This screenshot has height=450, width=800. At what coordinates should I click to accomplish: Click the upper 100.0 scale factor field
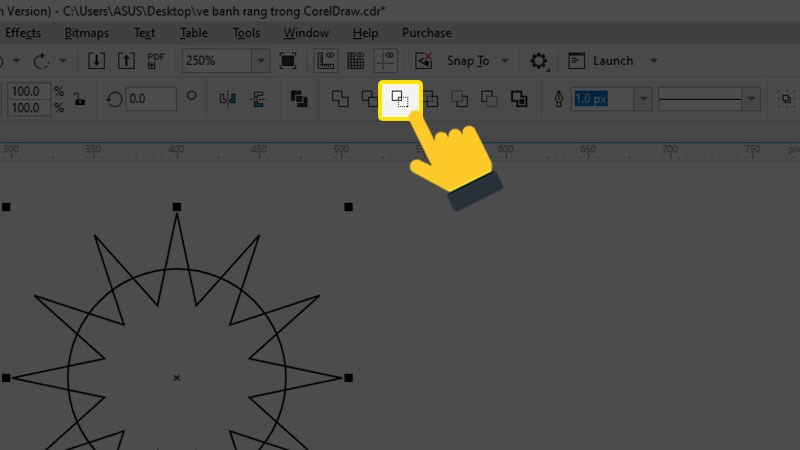pyautogui.click(x=29, y=91)
